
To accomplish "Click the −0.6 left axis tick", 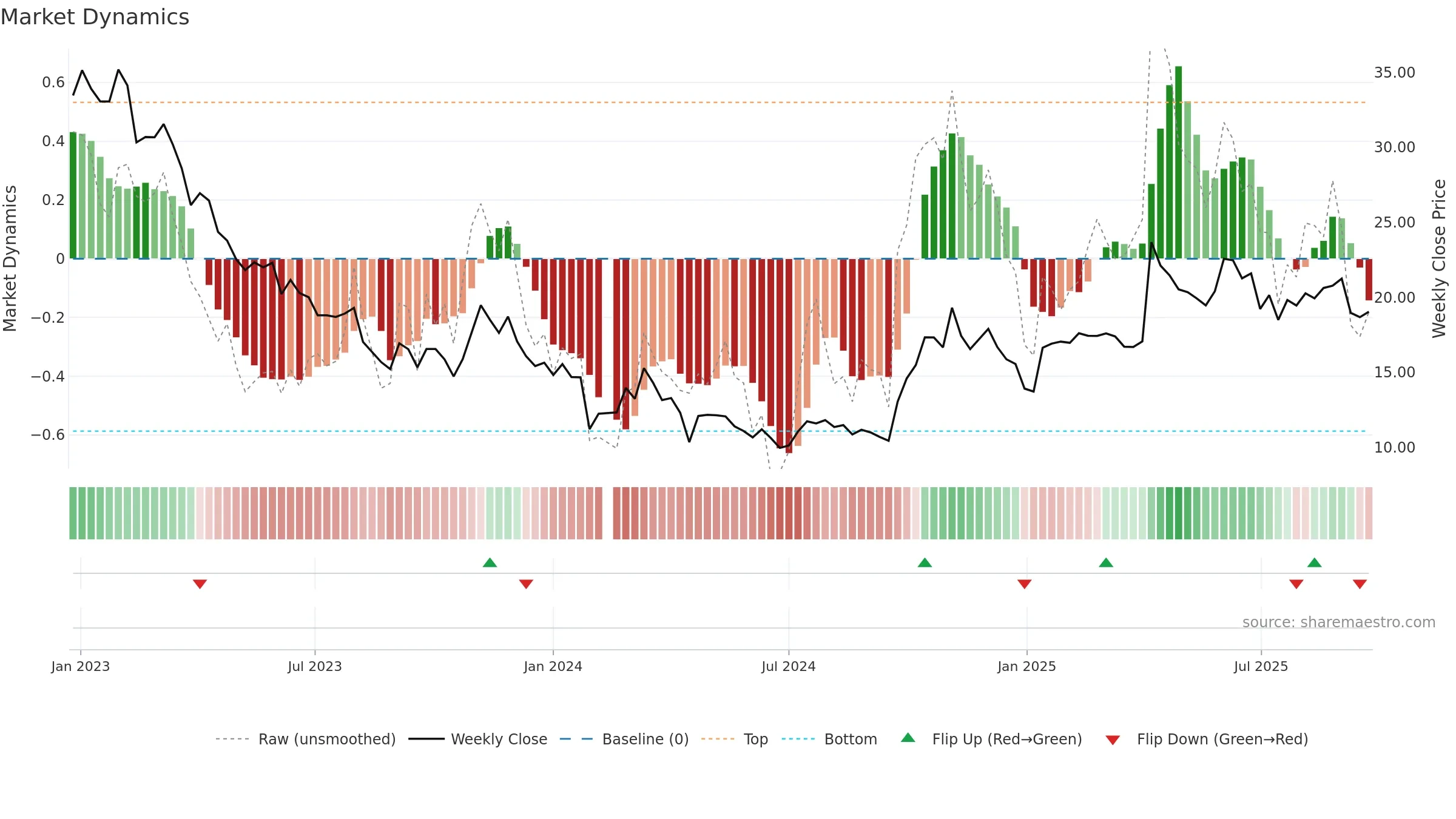I will [48, 434].
